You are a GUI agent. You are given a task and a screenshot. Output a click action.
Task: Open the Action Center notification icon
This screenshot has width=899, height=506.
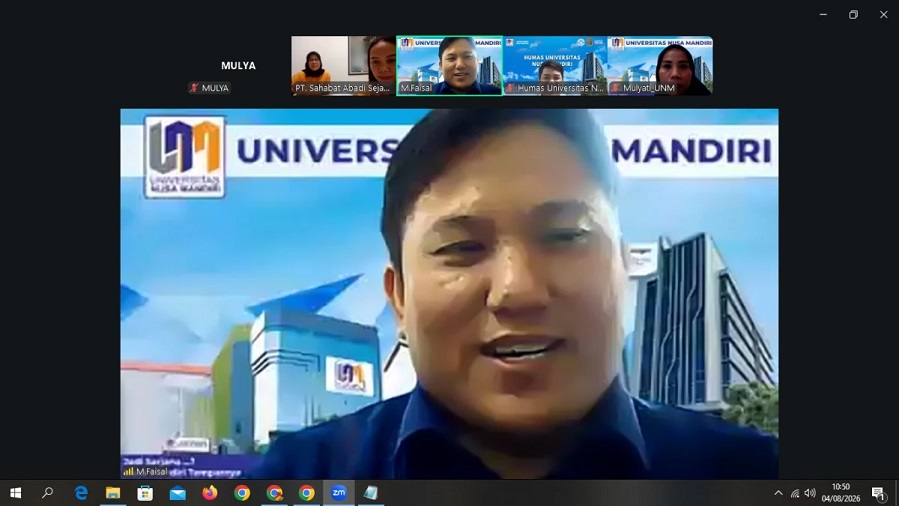[878, 493]
